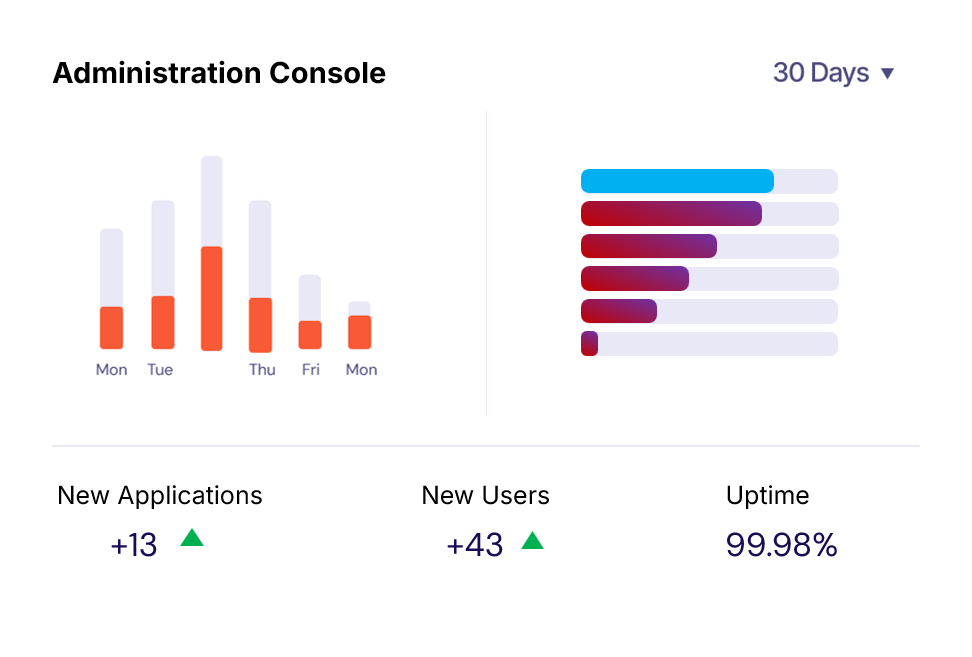
Task: Select the orange Mon bar right after Fri
Action: (x=360, y=332)
